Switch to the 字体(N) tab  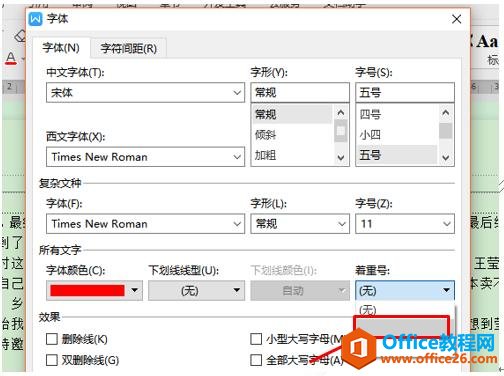pos(61,48)
